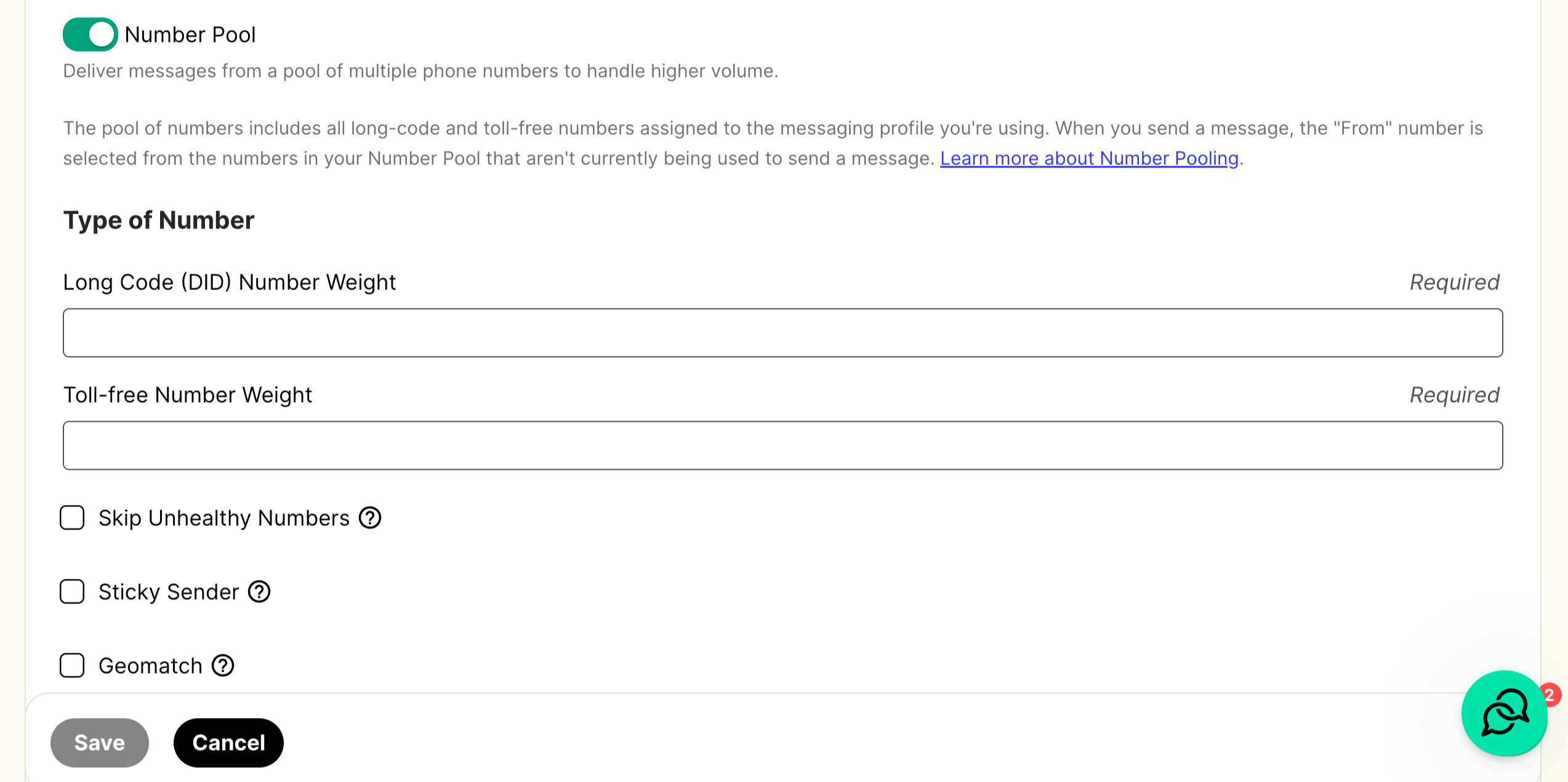Click the Cancel button
Screen dimensions: 1568x782
[228, 743]
